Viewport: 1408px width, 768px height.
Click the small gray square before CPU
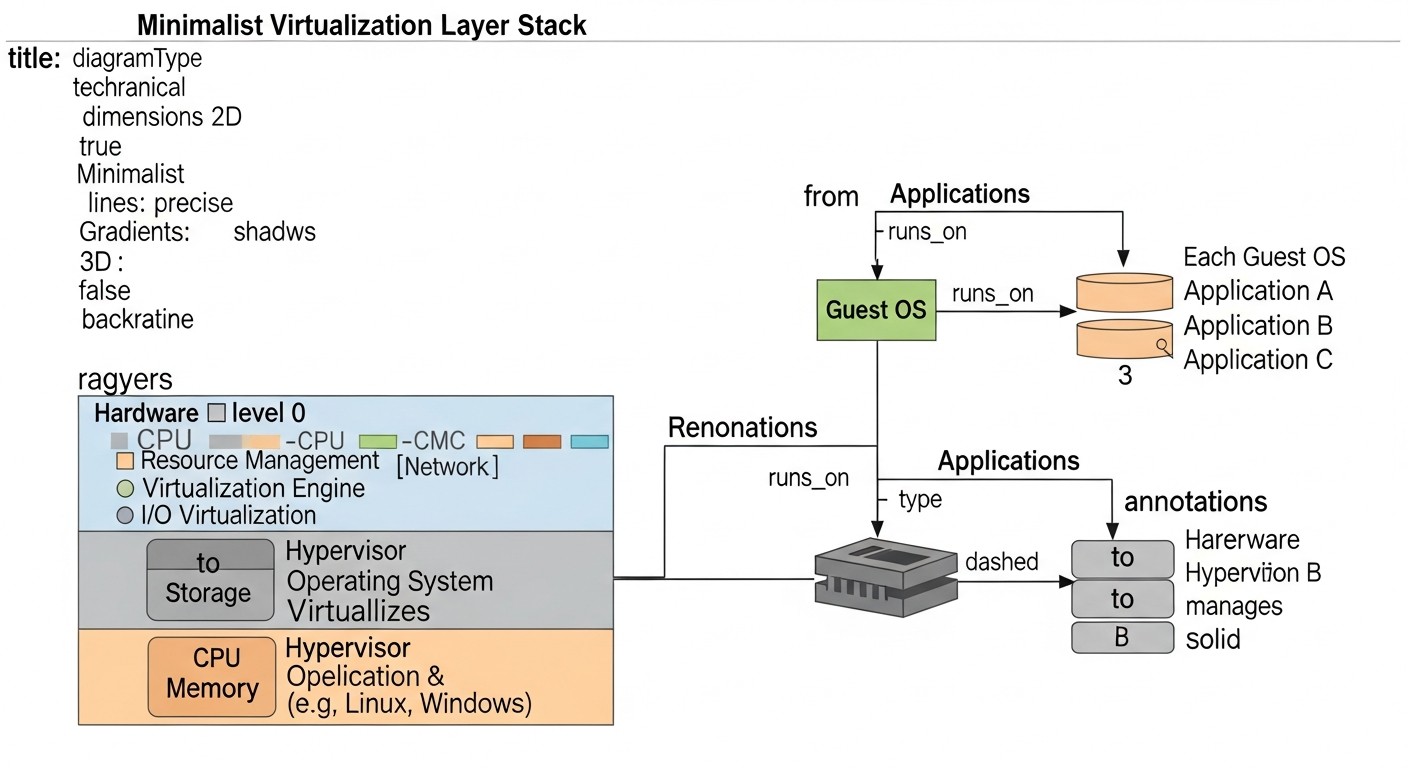pos(119,440)
